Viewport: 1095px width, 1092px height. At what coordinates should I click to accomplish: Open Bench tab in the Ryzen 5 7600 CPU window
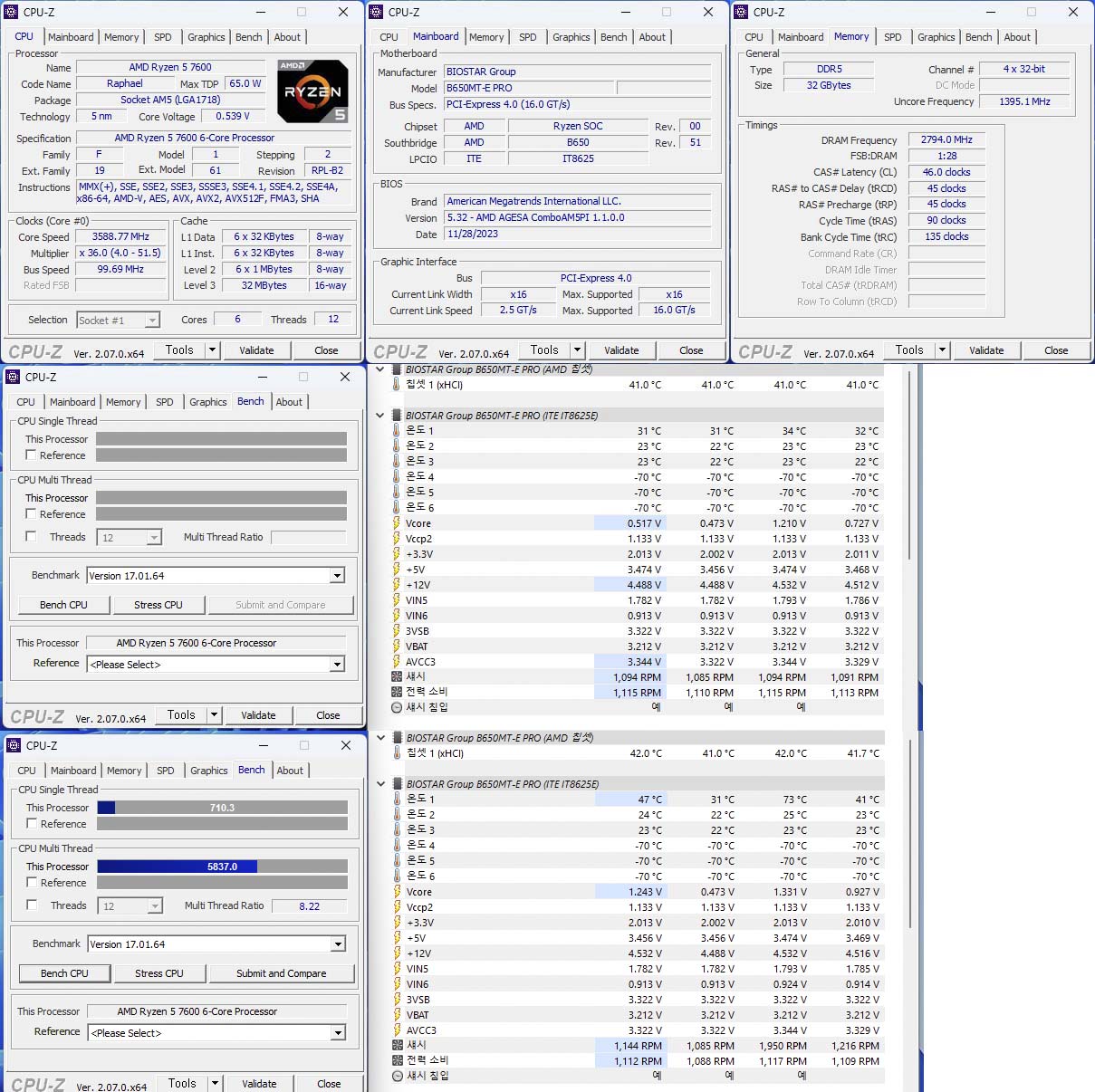pos(249,37)
